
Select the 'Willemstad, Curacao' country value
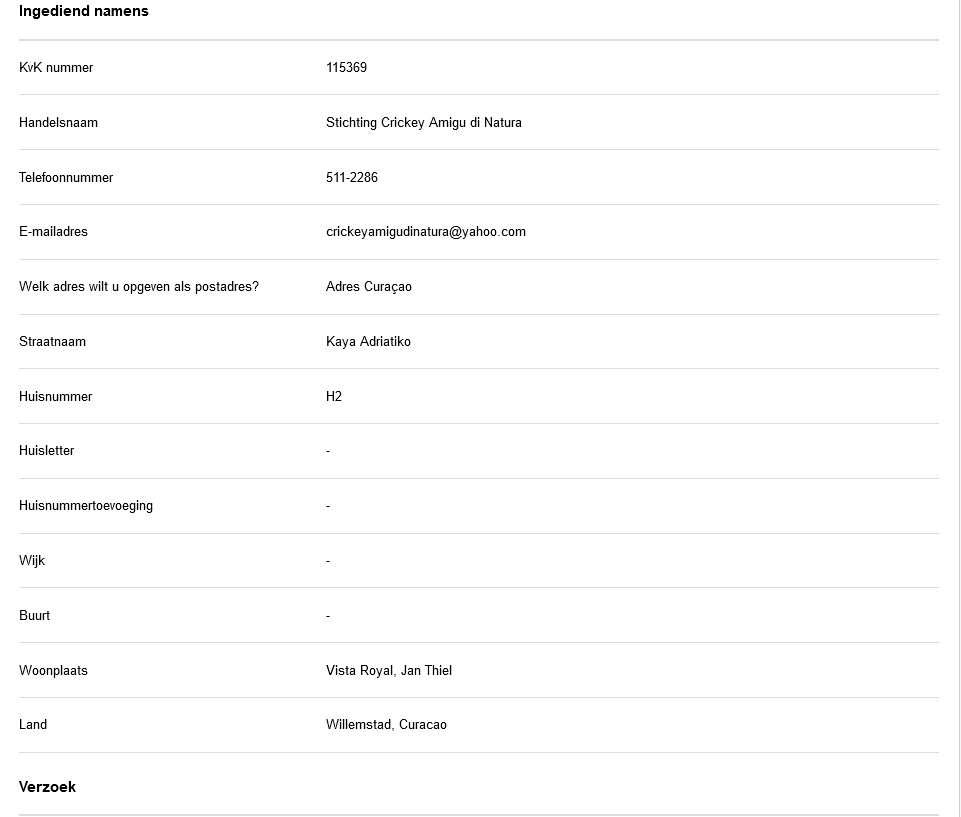(x=386, y=725)
